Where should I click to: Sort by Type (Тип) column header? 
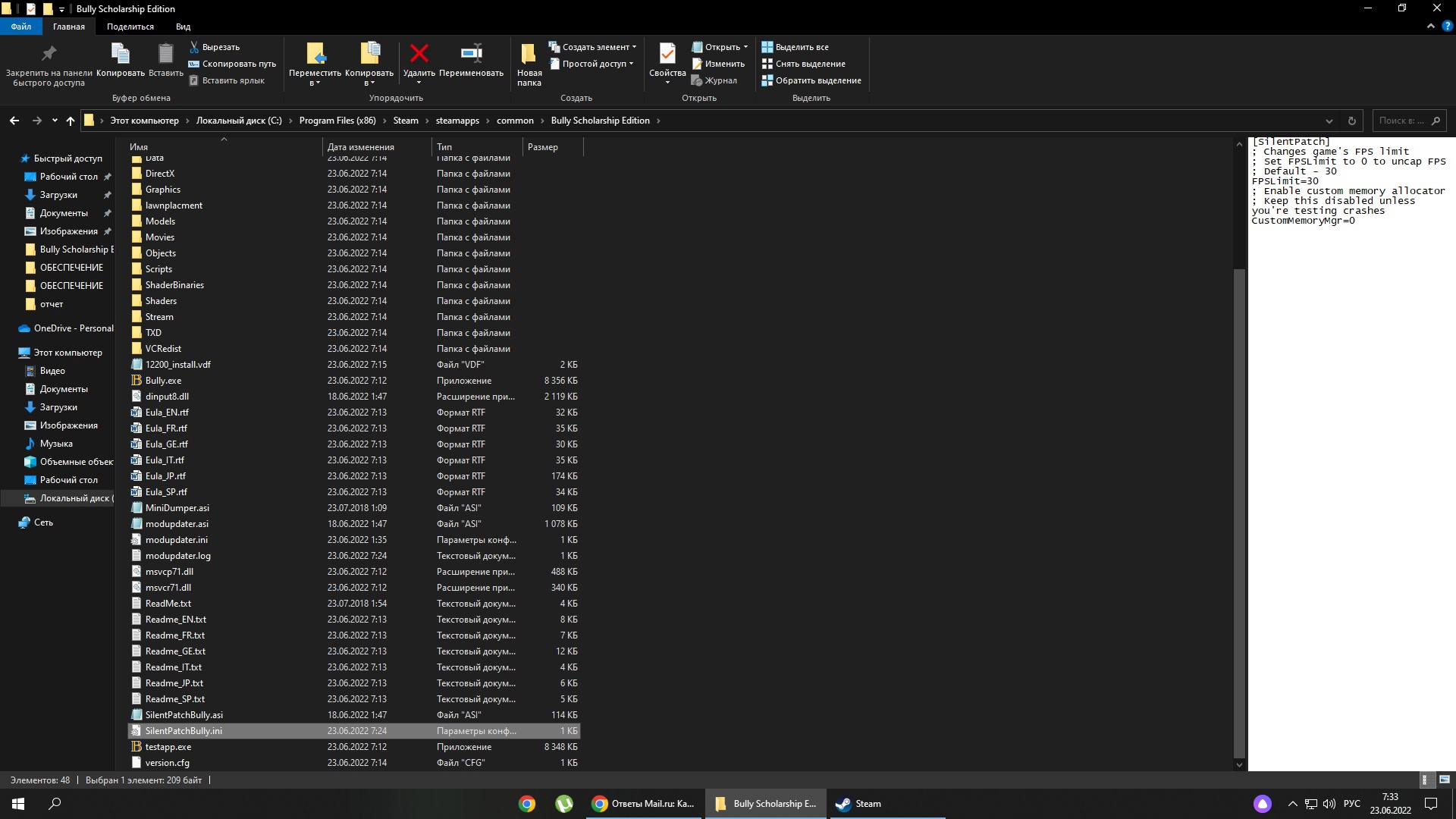[x=477, y=147]
